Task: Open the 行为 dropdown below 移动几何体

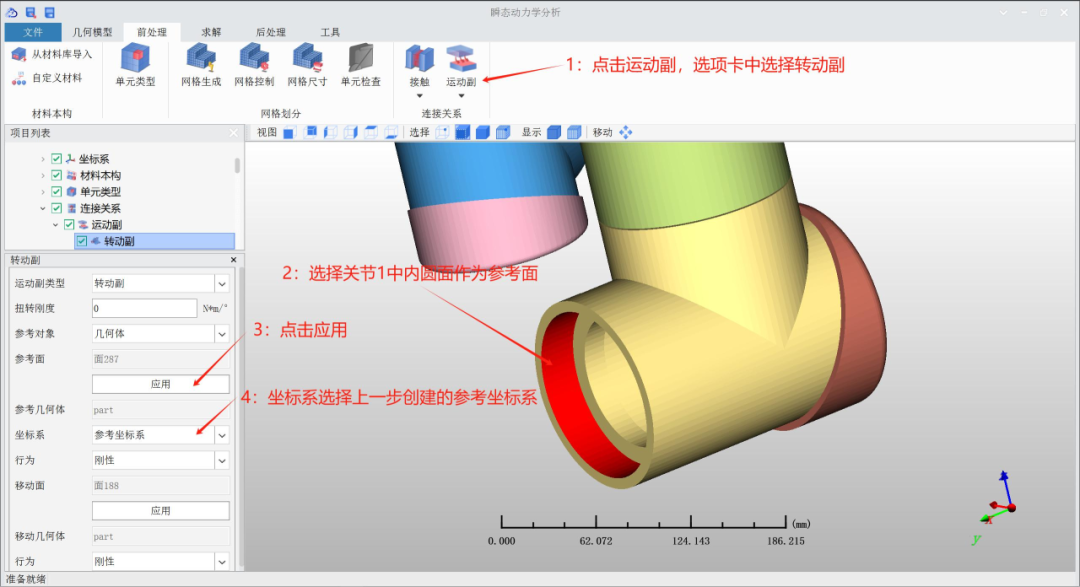Action: 222,562
